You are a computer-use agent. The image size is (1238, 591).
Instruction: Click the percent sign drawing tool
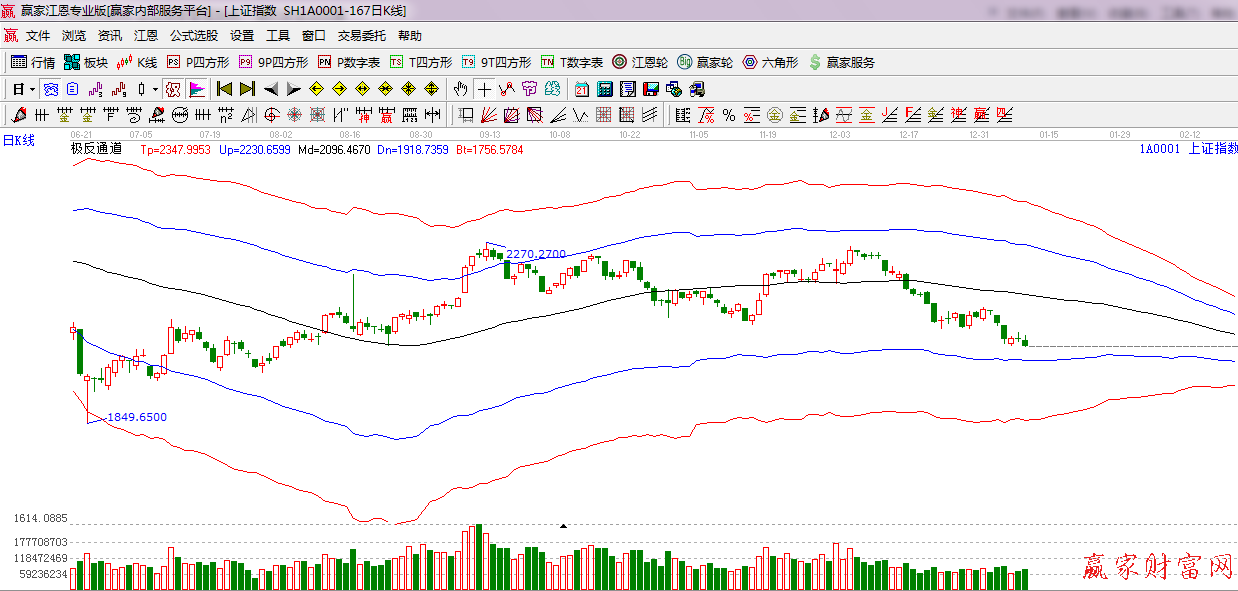(729, 115)
